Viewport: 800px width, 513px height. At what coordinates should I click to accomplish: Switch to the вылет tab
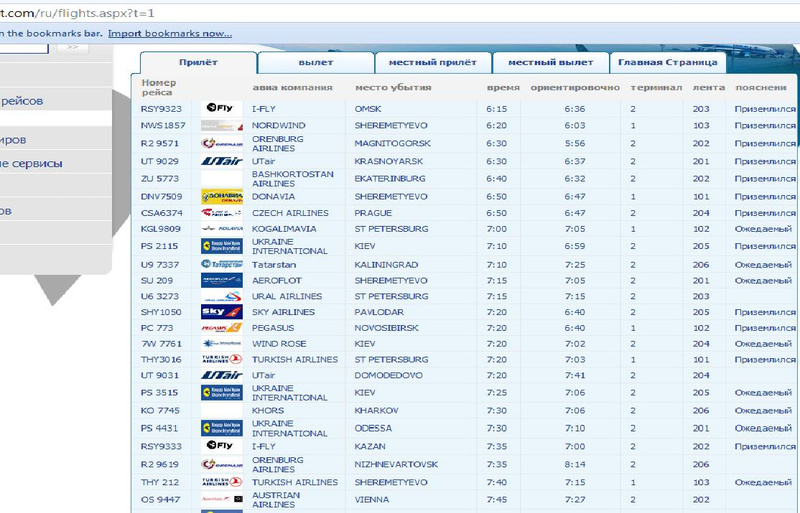click(x=315, y=63)
